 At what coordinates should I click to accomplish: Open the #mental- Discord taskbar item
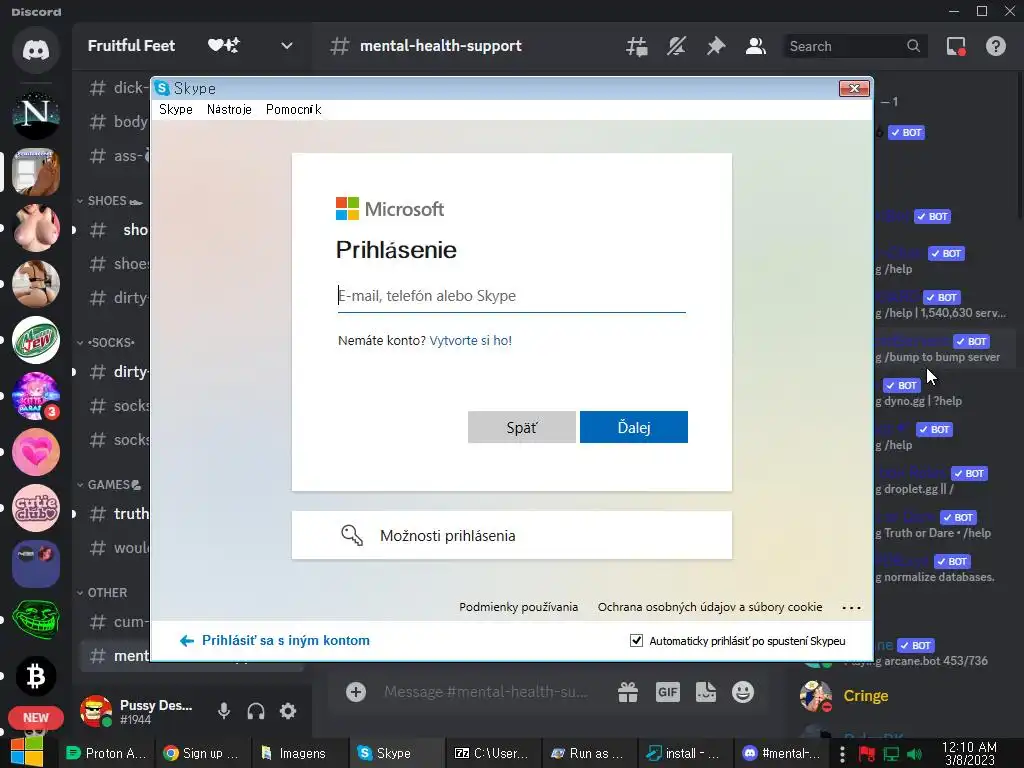pyautogui.click(x=781, y=753)
